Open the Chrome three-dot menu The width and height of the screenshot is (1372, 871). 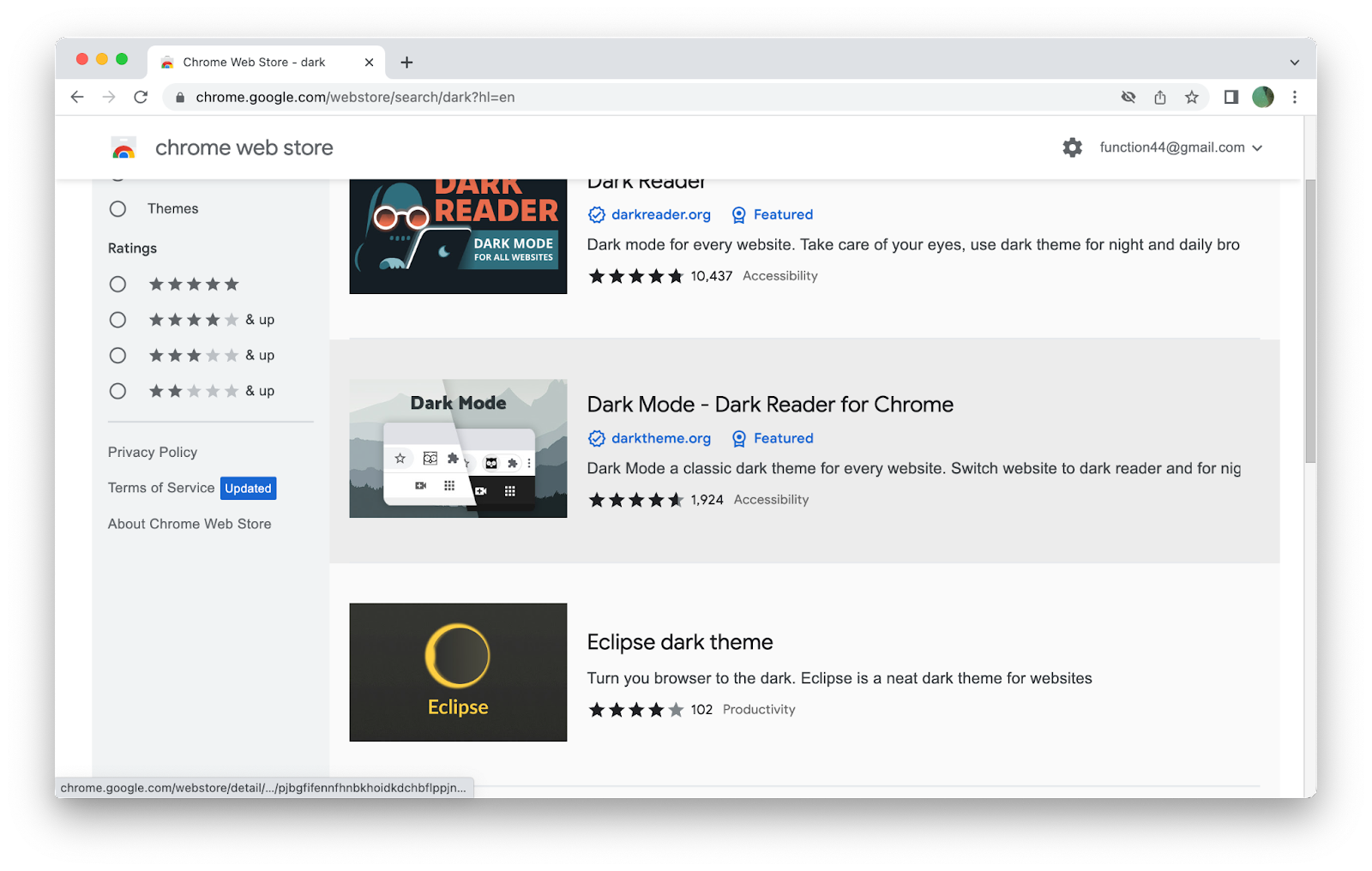pos(1295,97)
